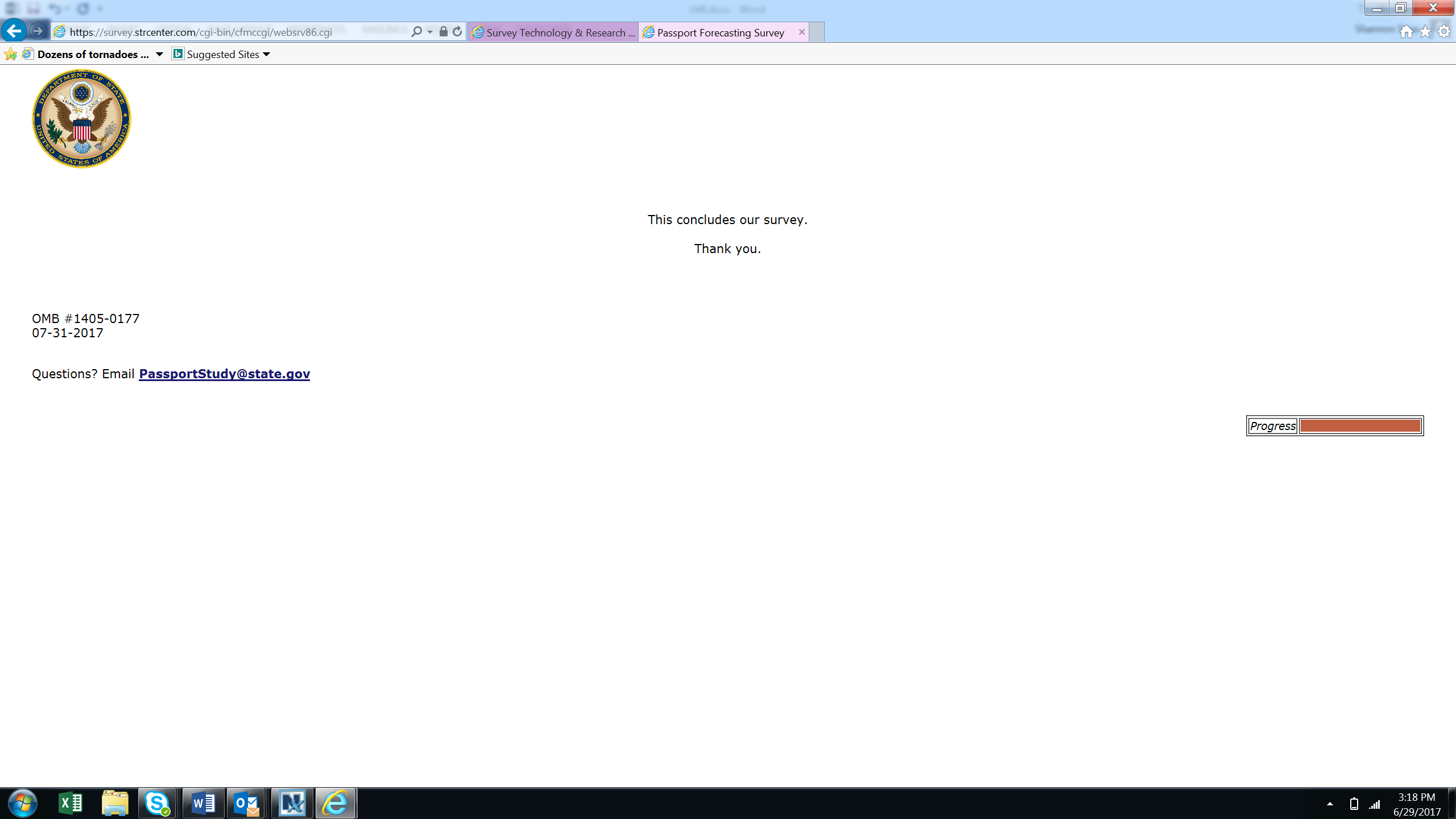
Task: Click the URL address field
Action: point(227,32)
